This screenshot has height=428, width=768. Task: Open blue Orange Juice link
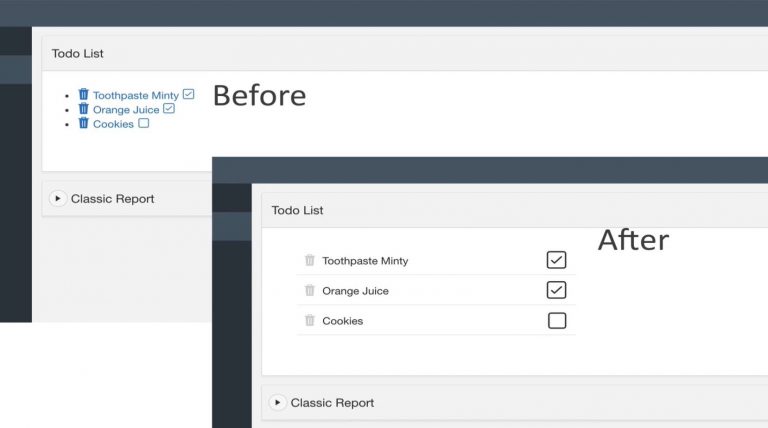pyautogui.click(x=126, y=110)
